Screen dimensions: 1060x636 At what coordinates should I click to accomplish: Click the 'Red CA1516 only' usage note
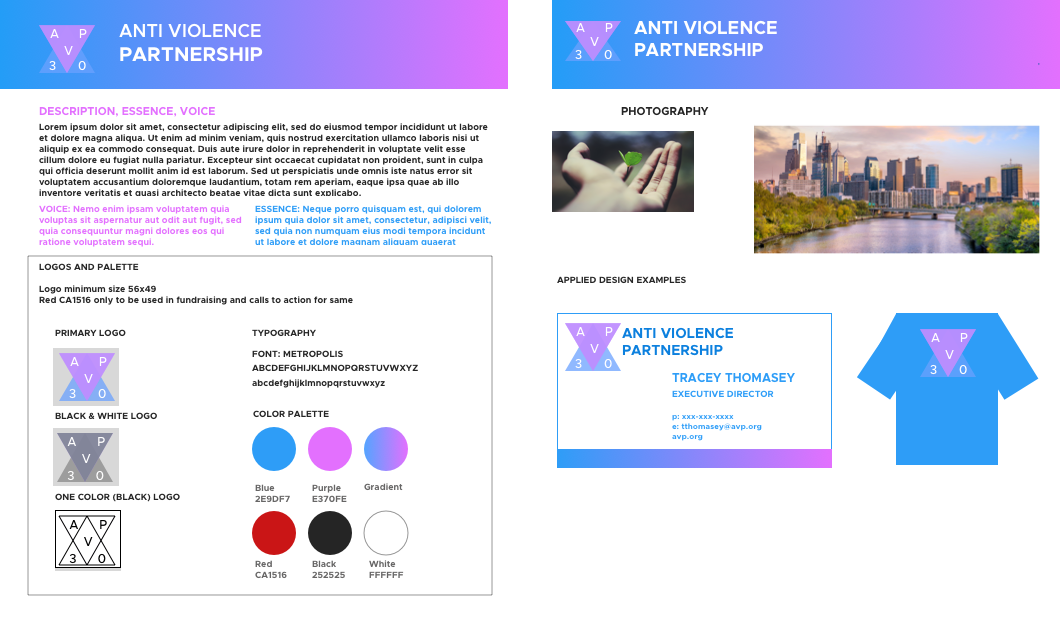(196, 300)
